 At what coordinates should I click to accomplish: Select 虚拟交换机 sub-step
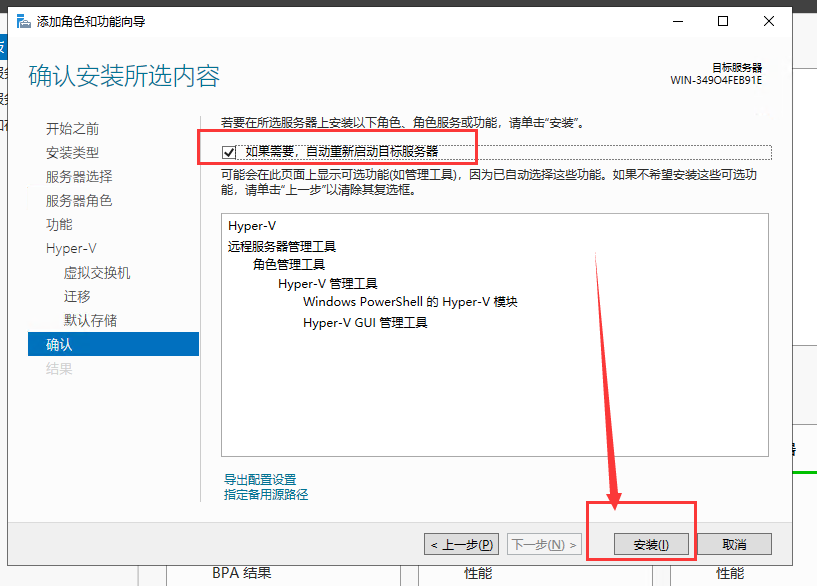97,273
